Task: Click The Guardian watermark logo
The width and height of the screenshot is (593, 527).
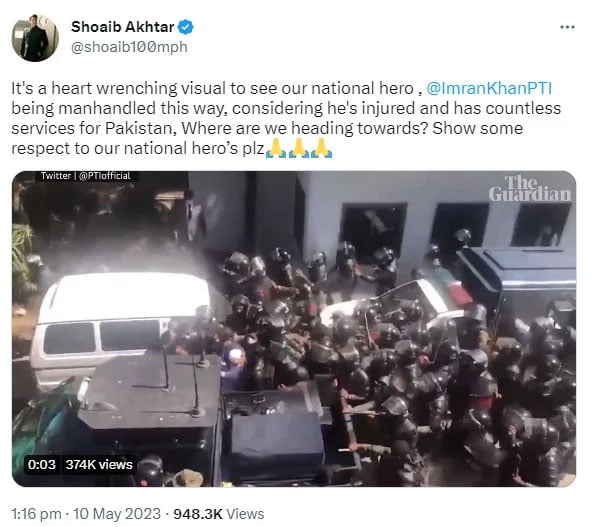Action: [529, 188]
